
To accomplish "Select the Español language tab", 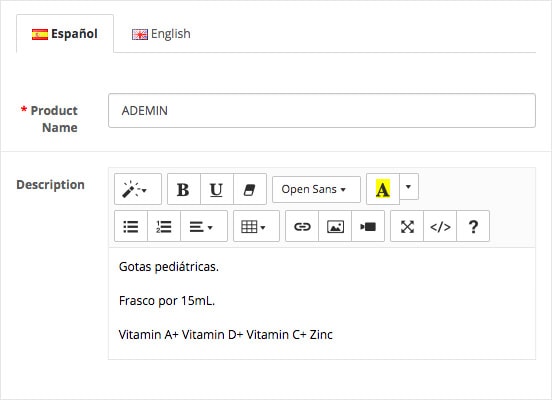I will point(65,34).
